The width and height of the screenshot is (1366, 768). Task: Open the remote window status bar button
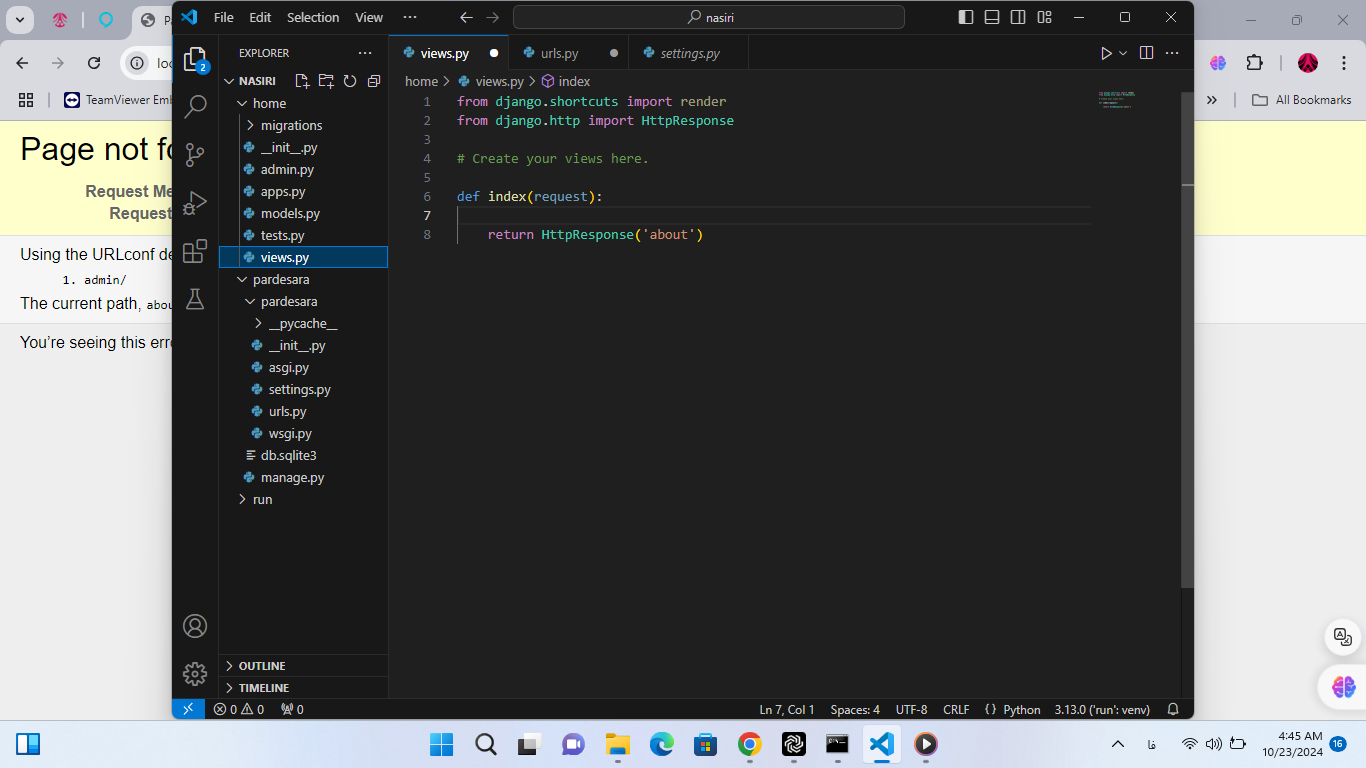click(188, 709)
